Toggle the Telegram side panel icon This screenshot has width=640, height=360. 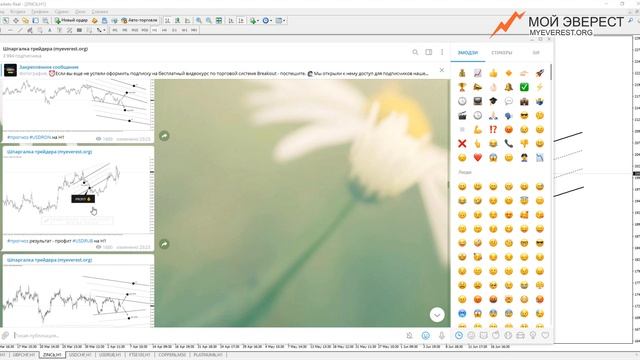[x=429, y=52]
